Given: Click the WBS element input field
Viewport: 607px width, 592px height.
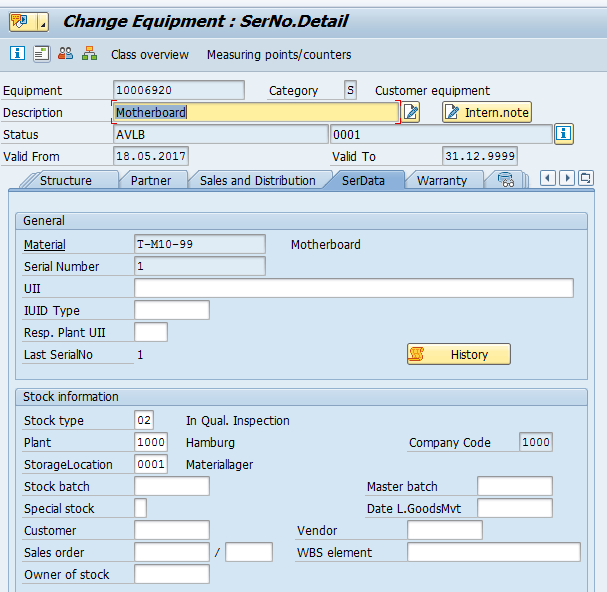Looking at the screenshot, I should (494, 552).
